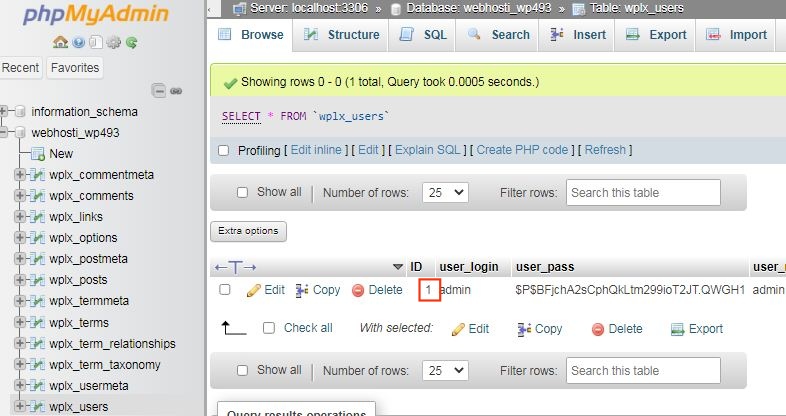The width and height of the screenshot is (786, 416).
Task: Enable lower Show all checkbox
Action: (x=243, y=370)
